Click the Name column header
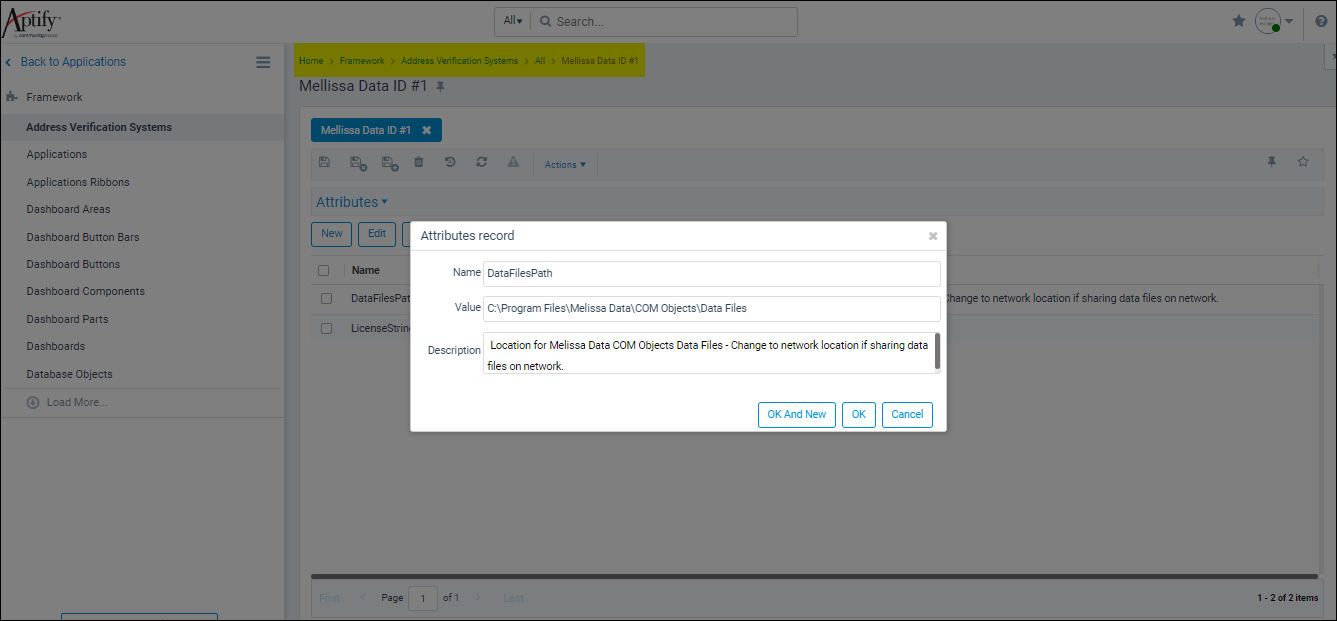Viewport: 1337px width, 621px height. (366, 270)
